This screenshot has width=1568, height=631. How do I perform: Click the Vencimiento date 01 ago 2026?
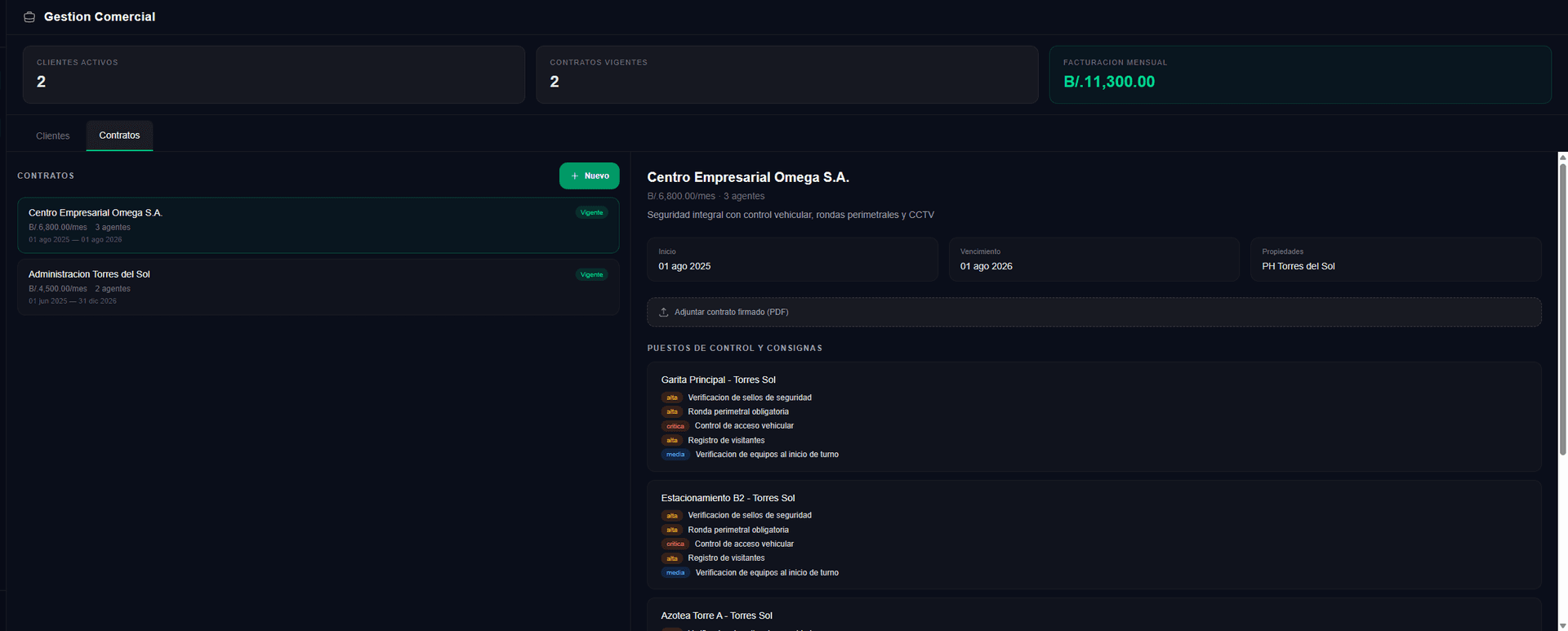pyautogui.click(x=987, y=266)
